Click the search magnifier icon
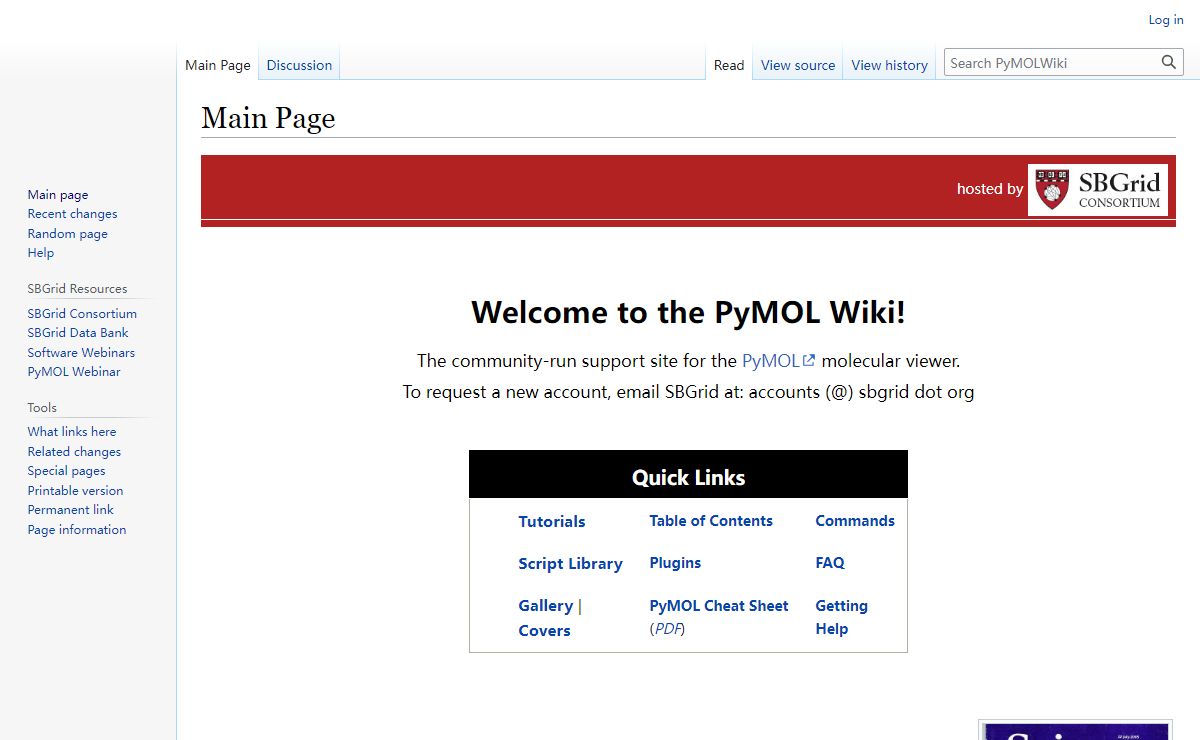The image size is (1200, 740). pos(1168,63)
